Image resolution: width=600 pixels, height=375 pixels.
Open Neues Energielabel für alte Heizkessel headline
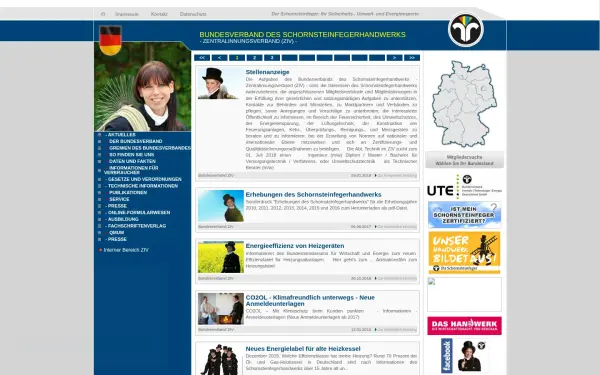[303, 349]
